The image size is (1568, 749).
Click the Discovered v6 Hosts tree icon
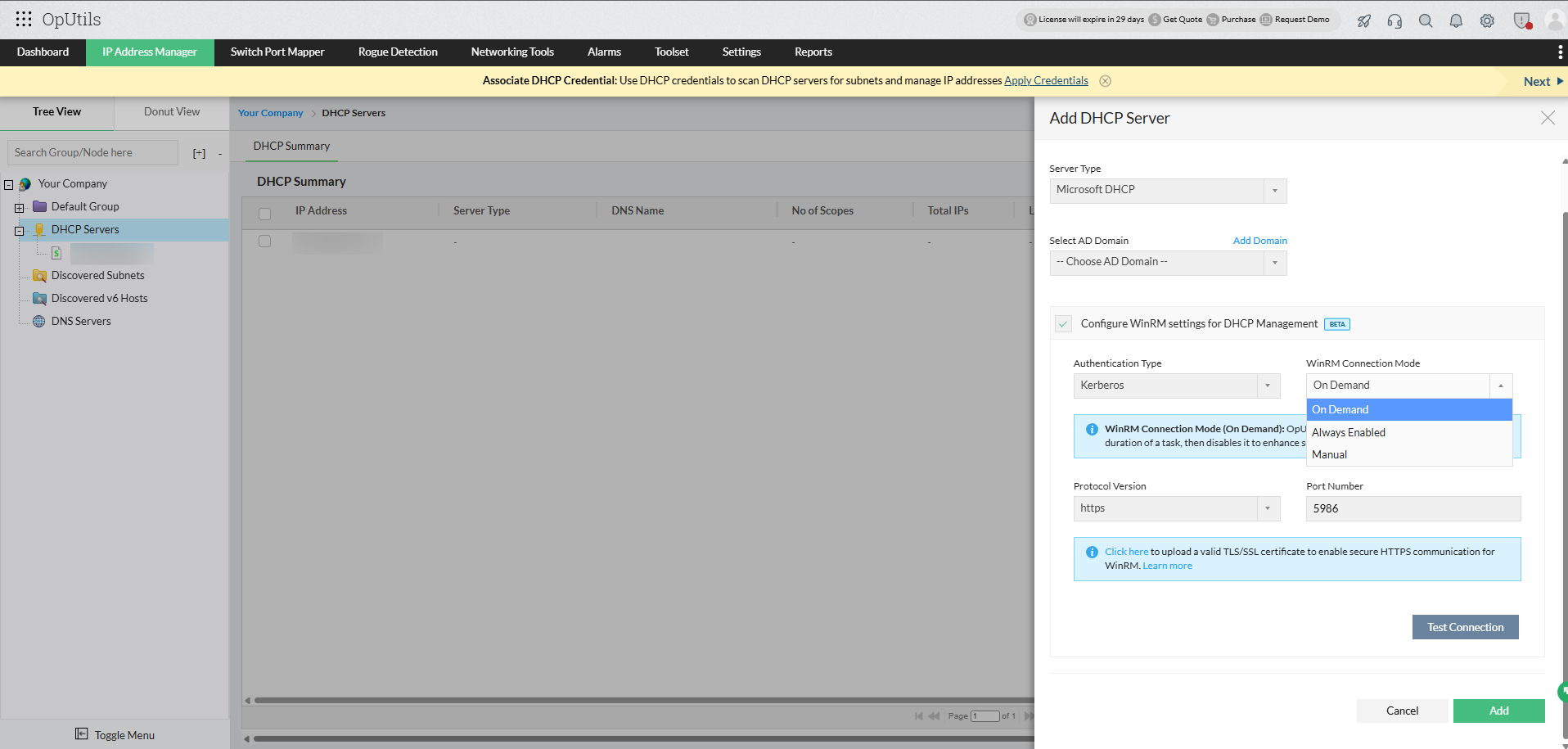(x=39, y=299)
